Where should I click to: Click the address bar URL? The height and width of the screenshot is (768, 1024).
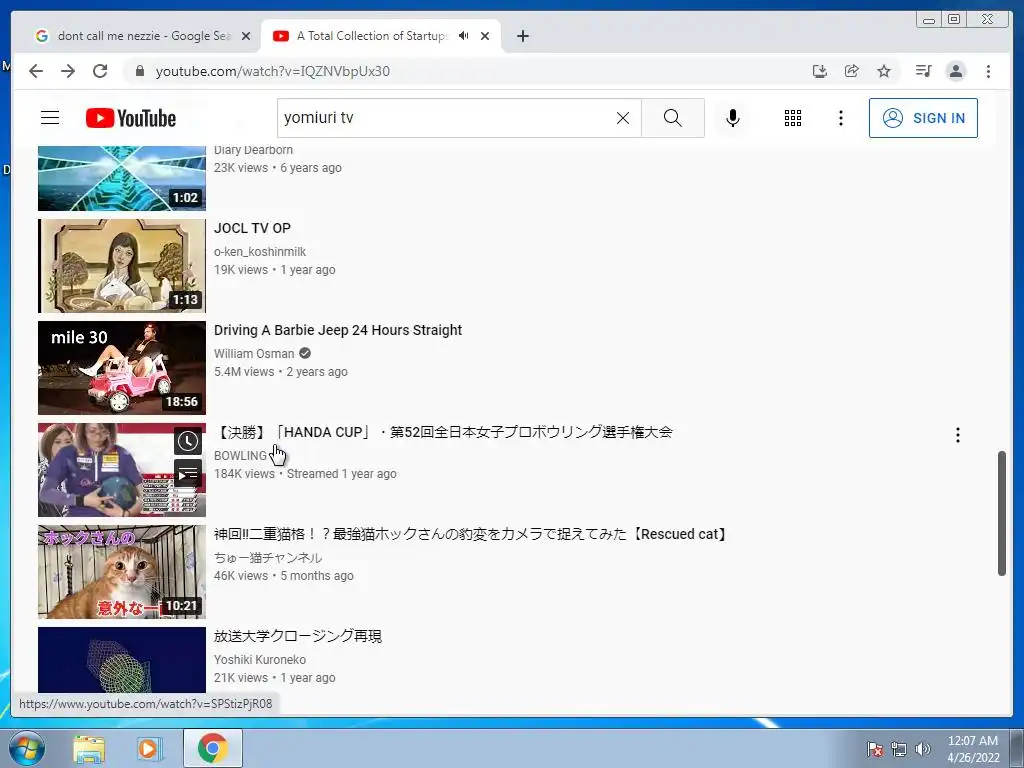click(x=272, y=71)
